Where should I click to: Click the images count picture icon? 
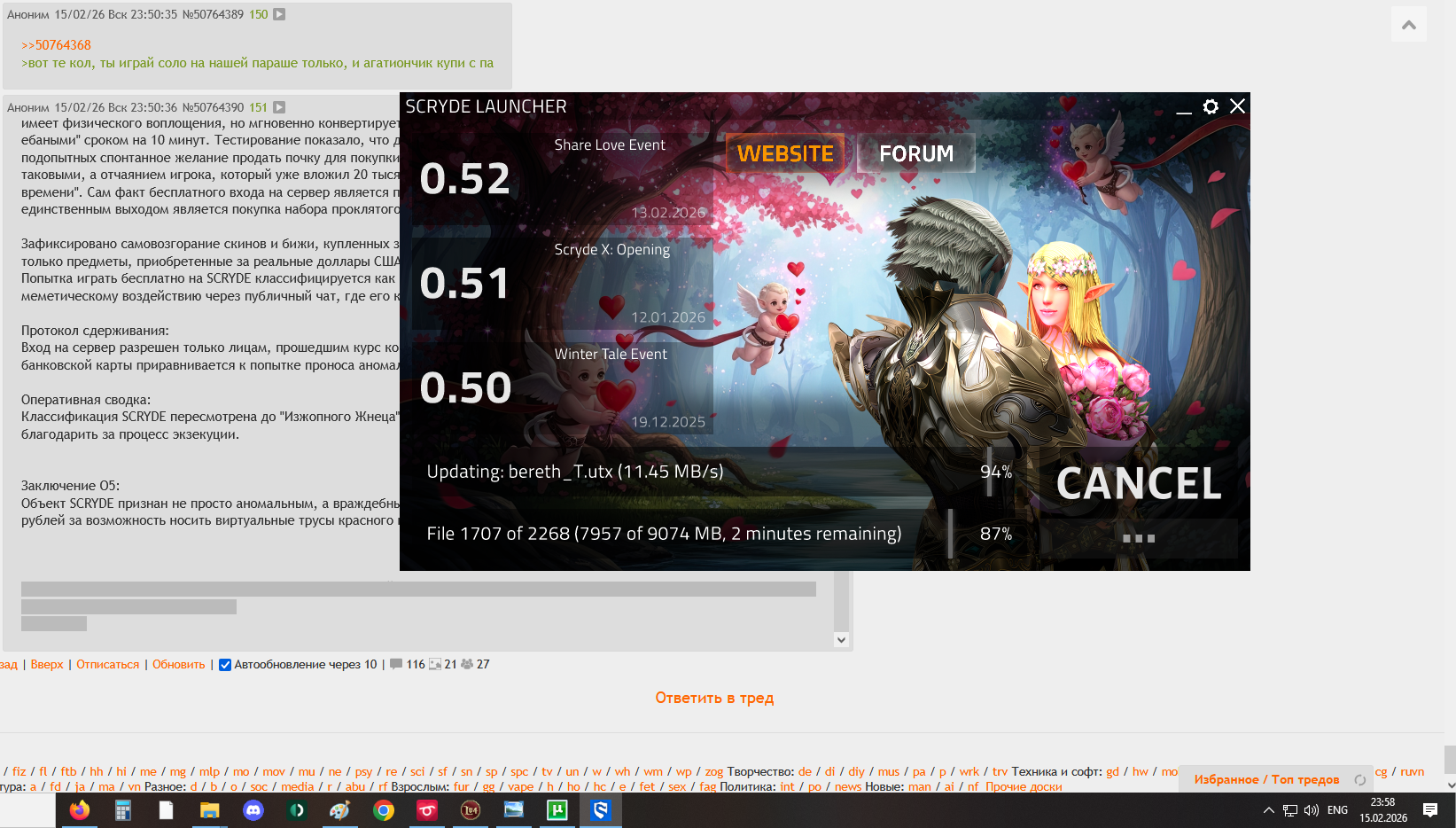click(435, 664)
